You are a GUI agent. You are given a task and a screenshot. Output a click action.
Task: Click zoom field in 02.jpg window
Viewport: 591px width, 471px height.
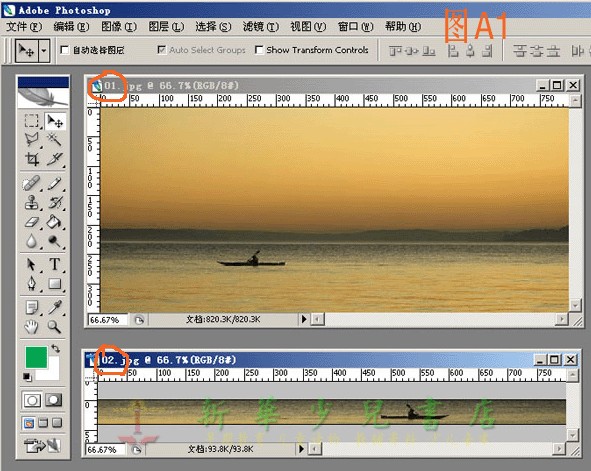click(x=105, y=450)
